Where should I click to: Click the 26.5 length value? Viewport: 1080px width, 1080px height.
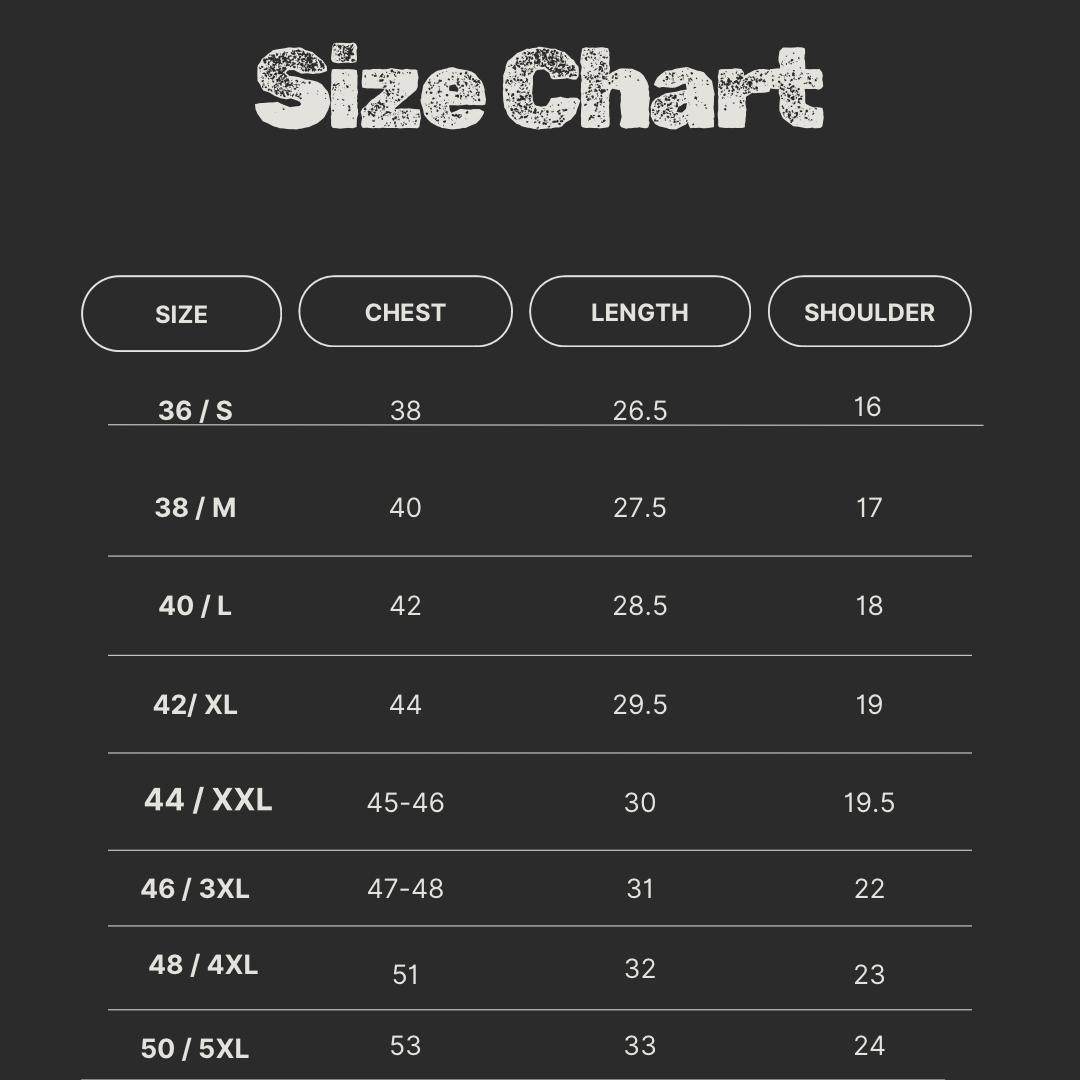639,410
